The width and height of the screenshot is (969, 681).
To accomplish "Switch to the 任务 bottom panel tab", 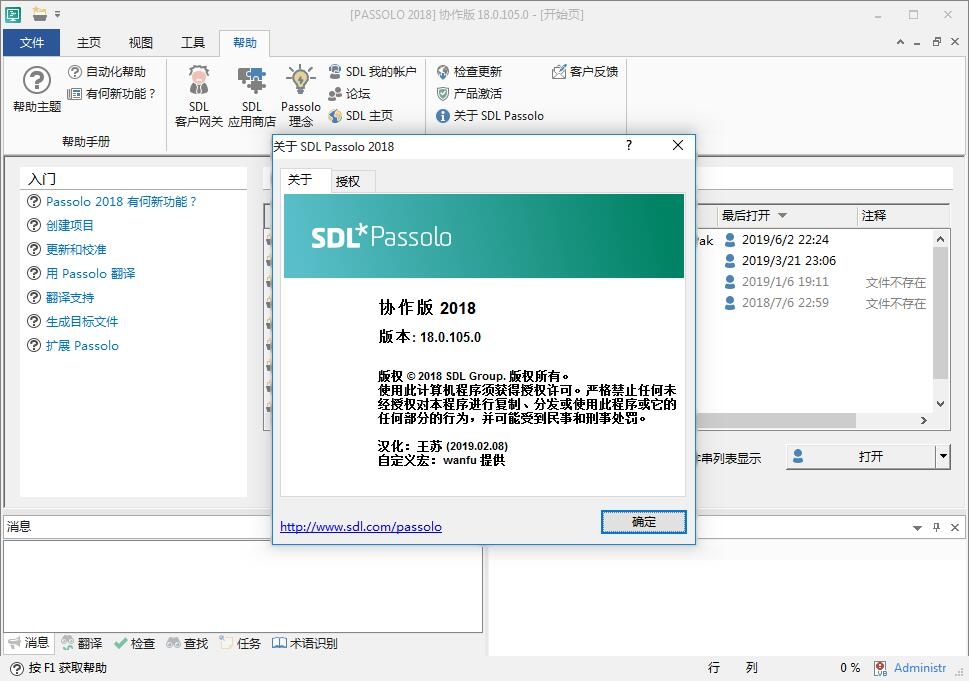I will [240, 643].
